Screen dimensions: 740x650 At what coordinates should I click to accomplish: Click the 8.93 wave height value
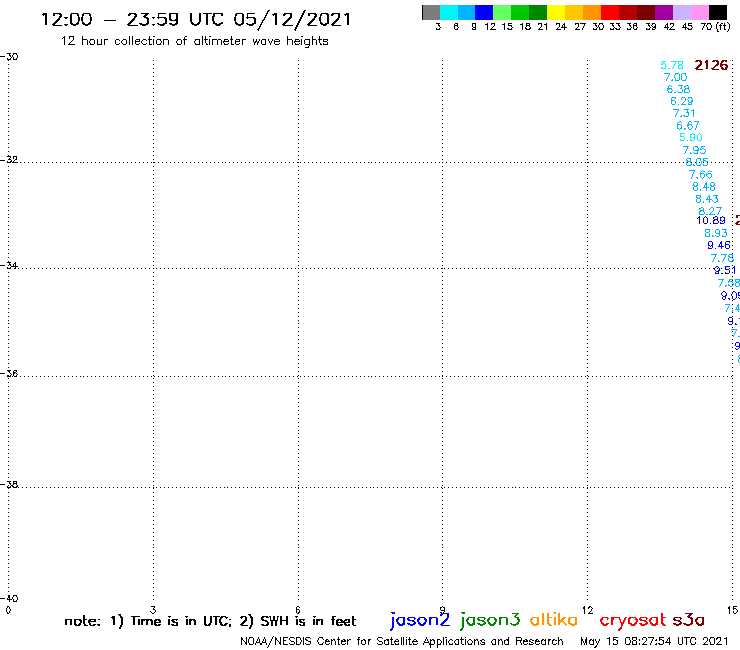coord(716,233)
